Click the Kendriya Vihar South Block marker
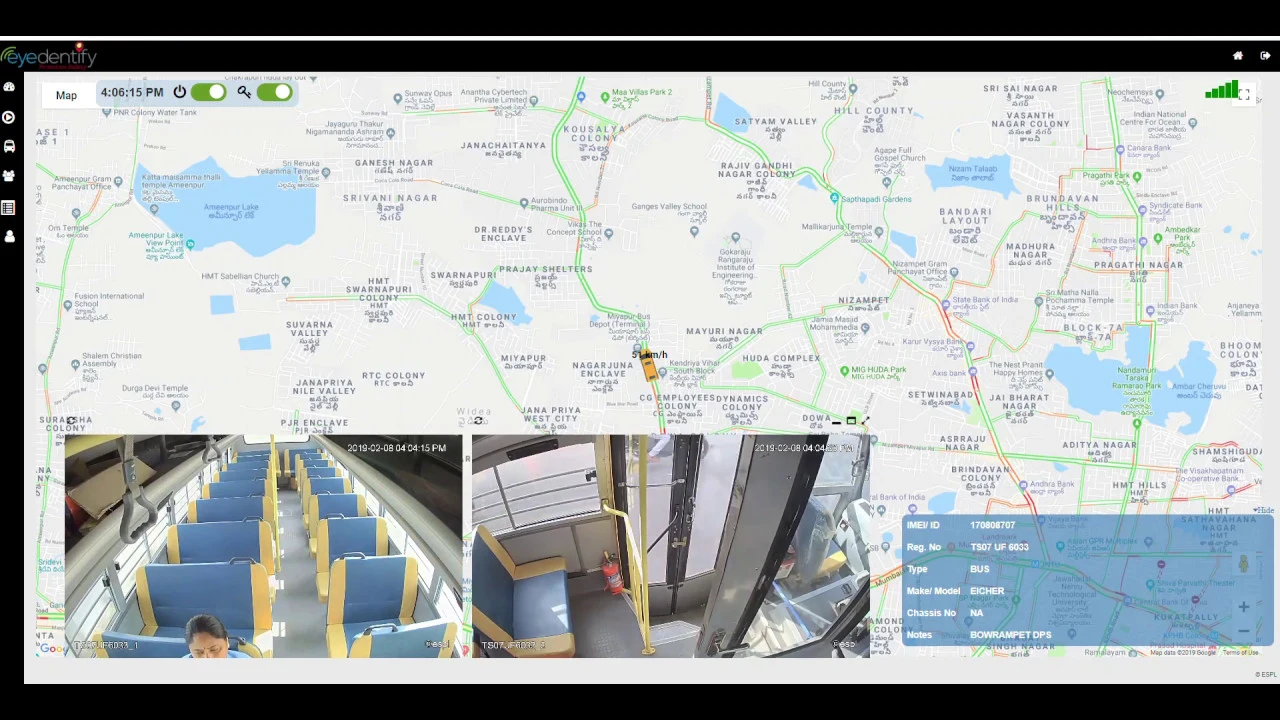Viewport: 1280px width, 720px height. tap(662, 373)
